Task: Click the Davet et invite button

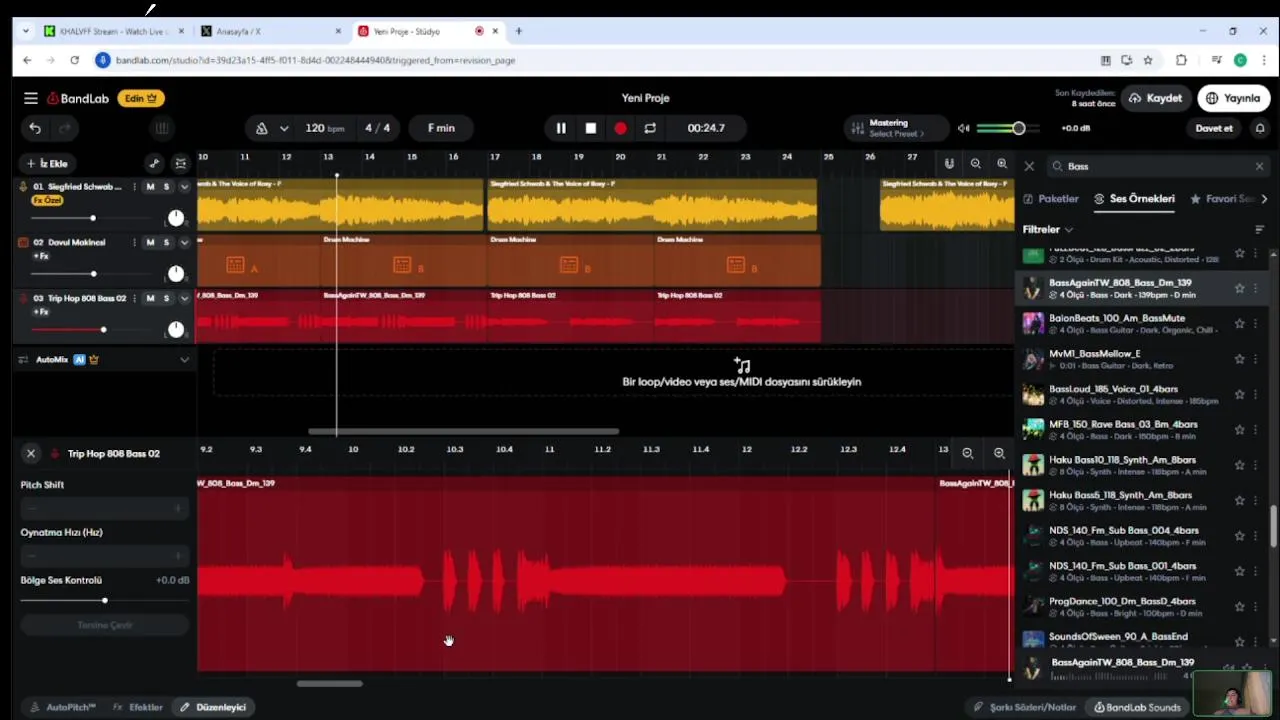Action: [x=1214, y=128]
